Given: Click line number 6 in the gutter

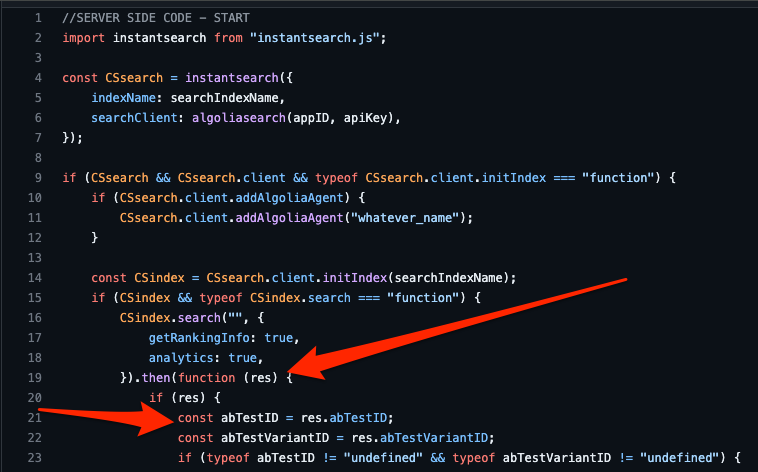Looking at the screenshot, I should [38, 118].
